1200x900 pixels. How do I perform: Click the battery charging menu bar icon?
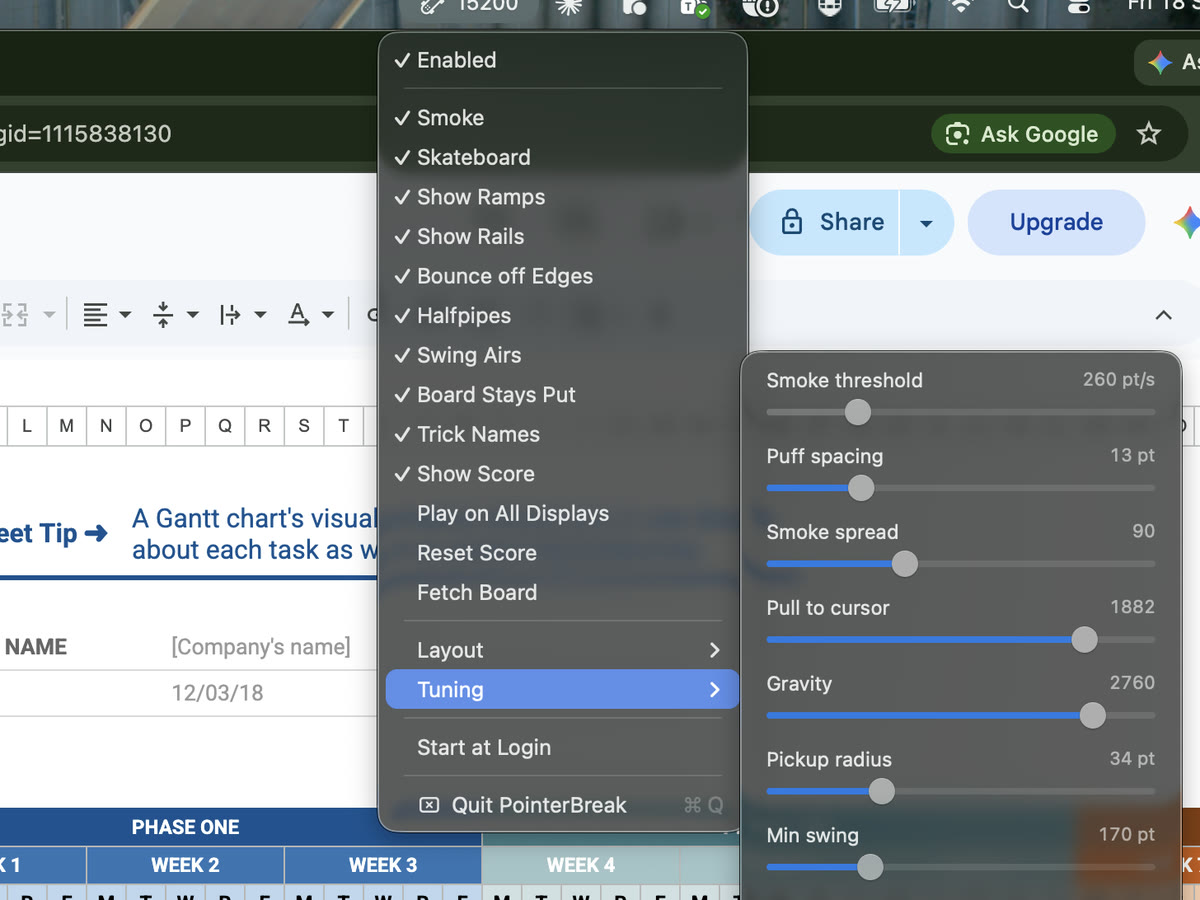[894, 6]
